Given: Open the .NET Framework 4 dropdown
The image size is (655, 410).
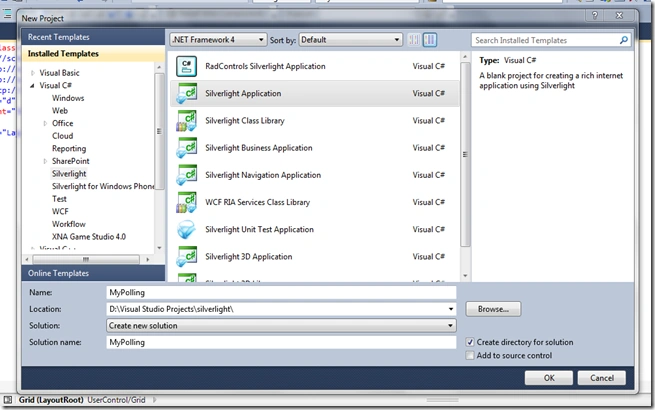Looking at the screenshot, I should pyautogui.click(x=218, y=40).
